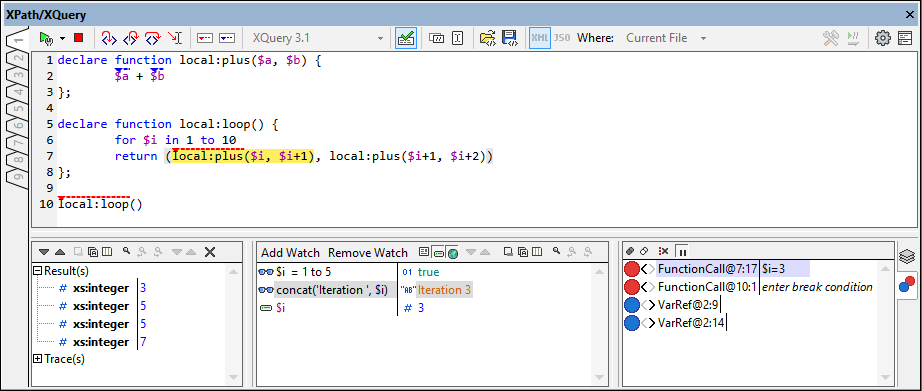Click the watch list vertical scrollbar
The image size is (922, 391).
tap(600, 324)
